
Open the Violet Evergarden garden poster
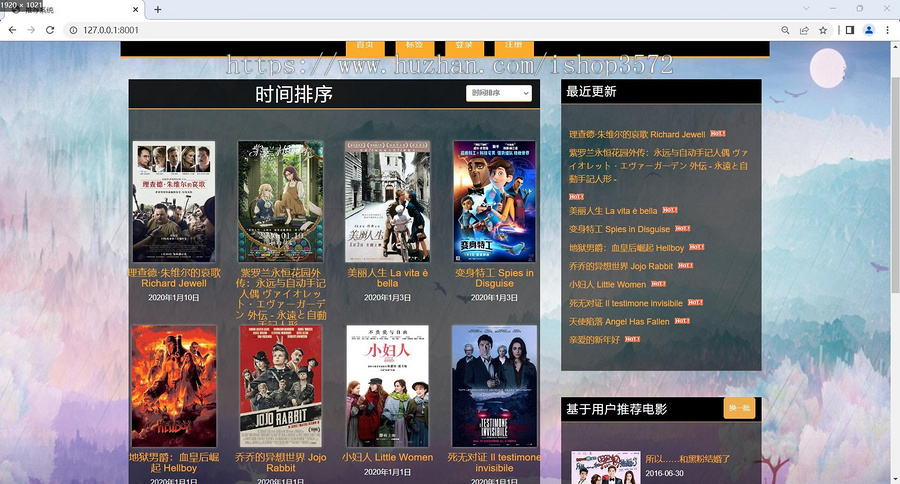281,202
